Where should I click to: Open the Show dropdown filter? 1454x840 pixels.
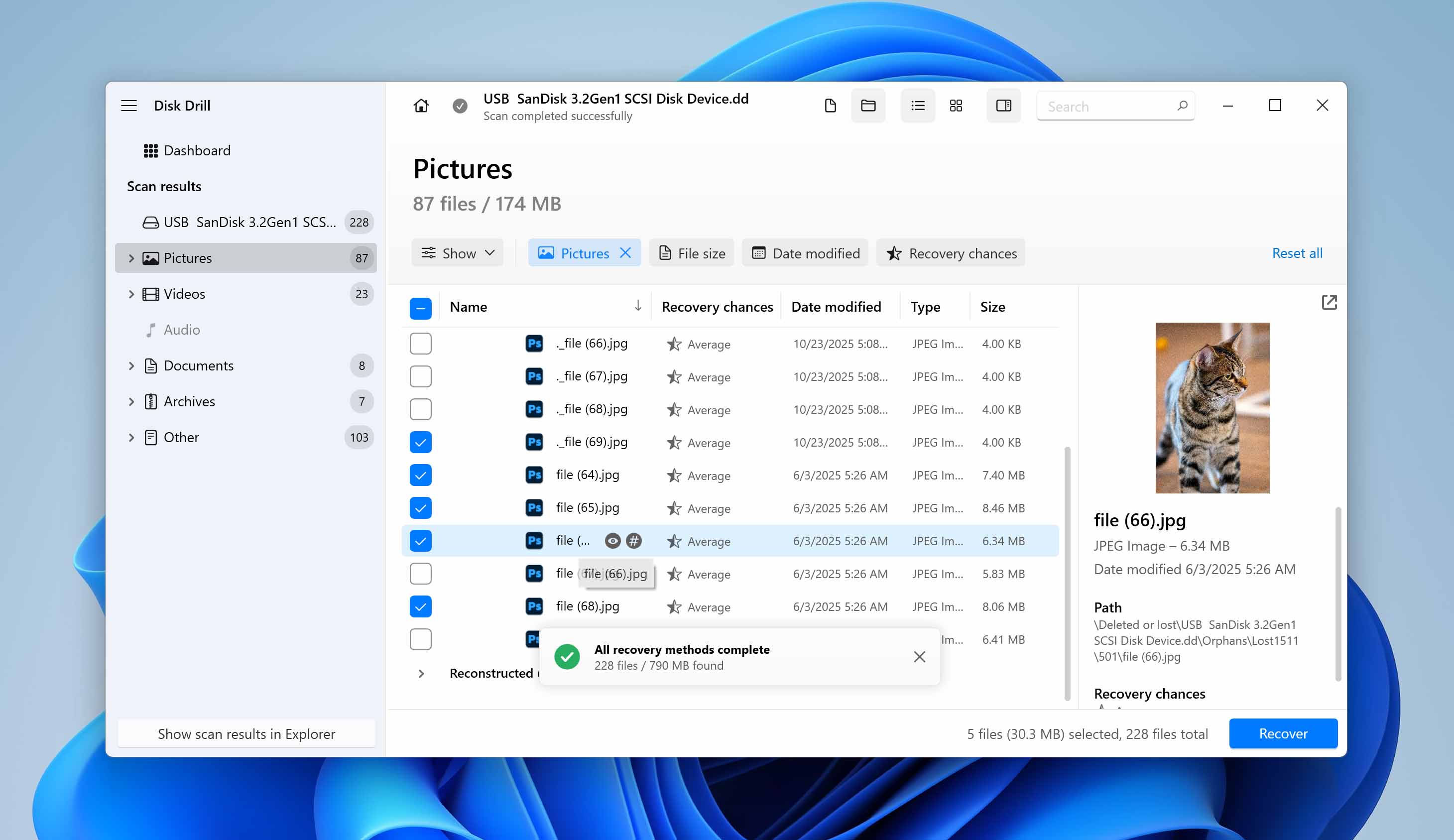point(458,253)
